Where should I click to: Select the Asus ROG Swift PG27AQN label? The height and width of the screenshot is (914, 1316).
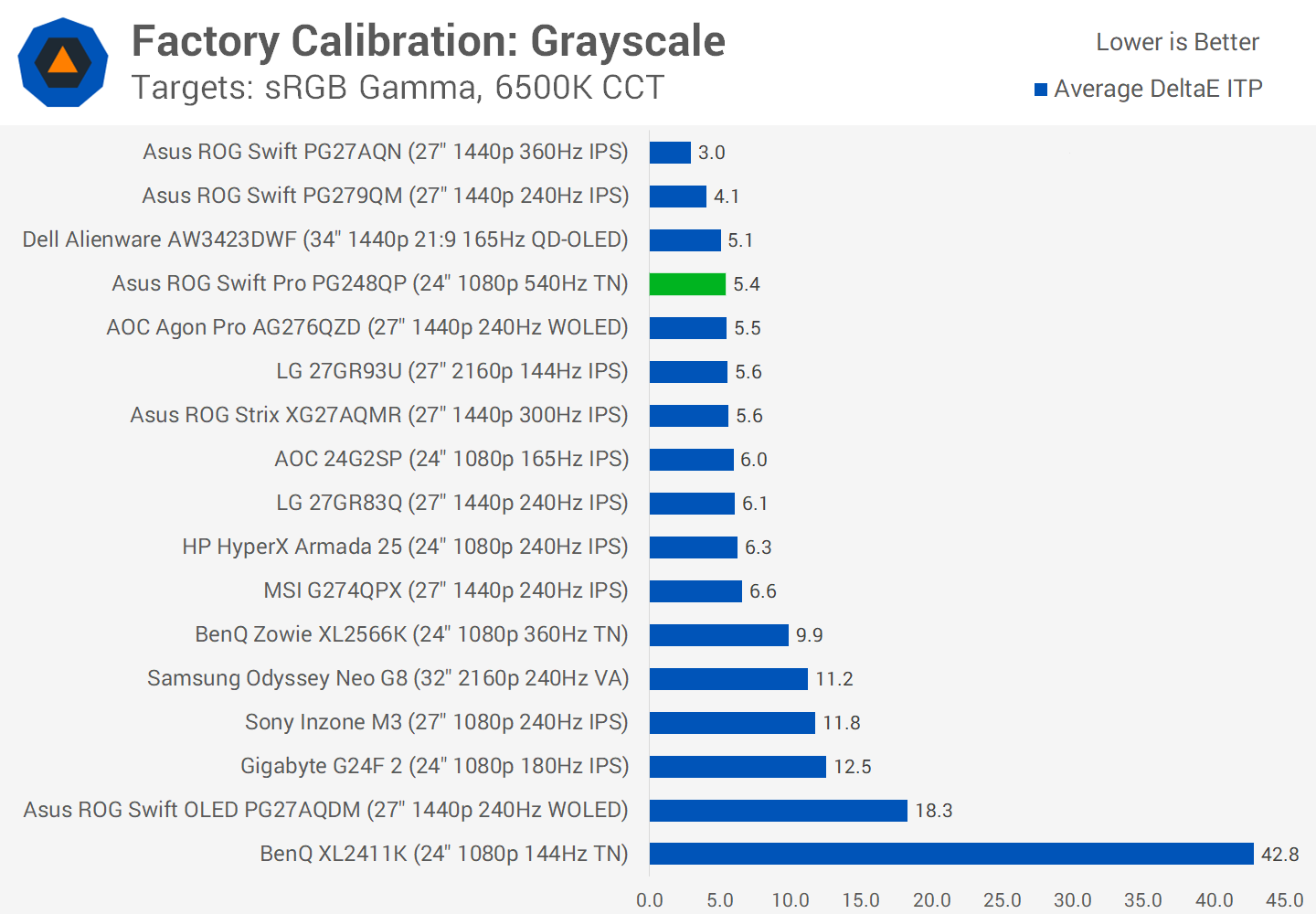(x=385, y=152)
